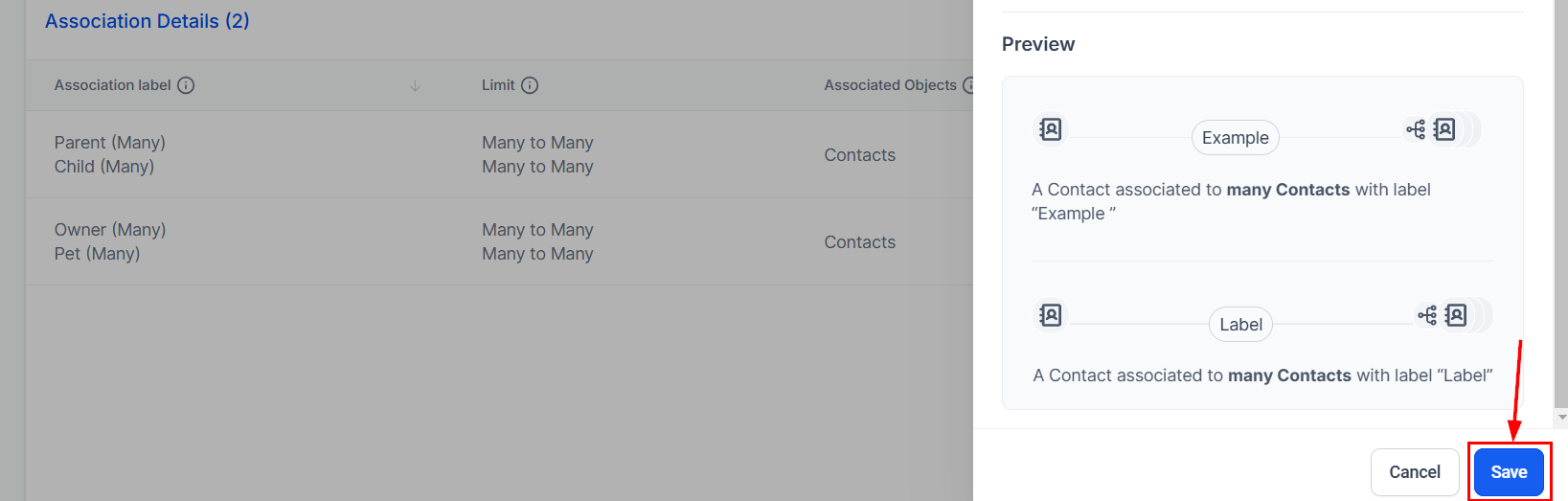1568x501 pixels.
Task: Click the branch icon in the Example preview
Action: tap(1416, 129)
